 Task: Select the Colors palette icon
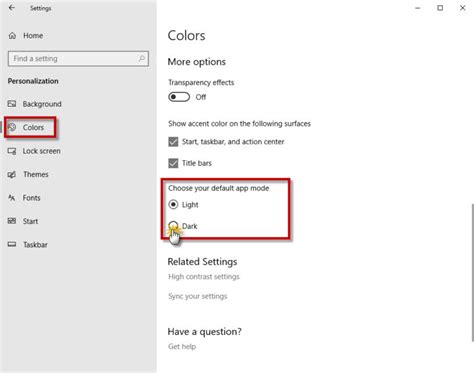pos(12,127)
